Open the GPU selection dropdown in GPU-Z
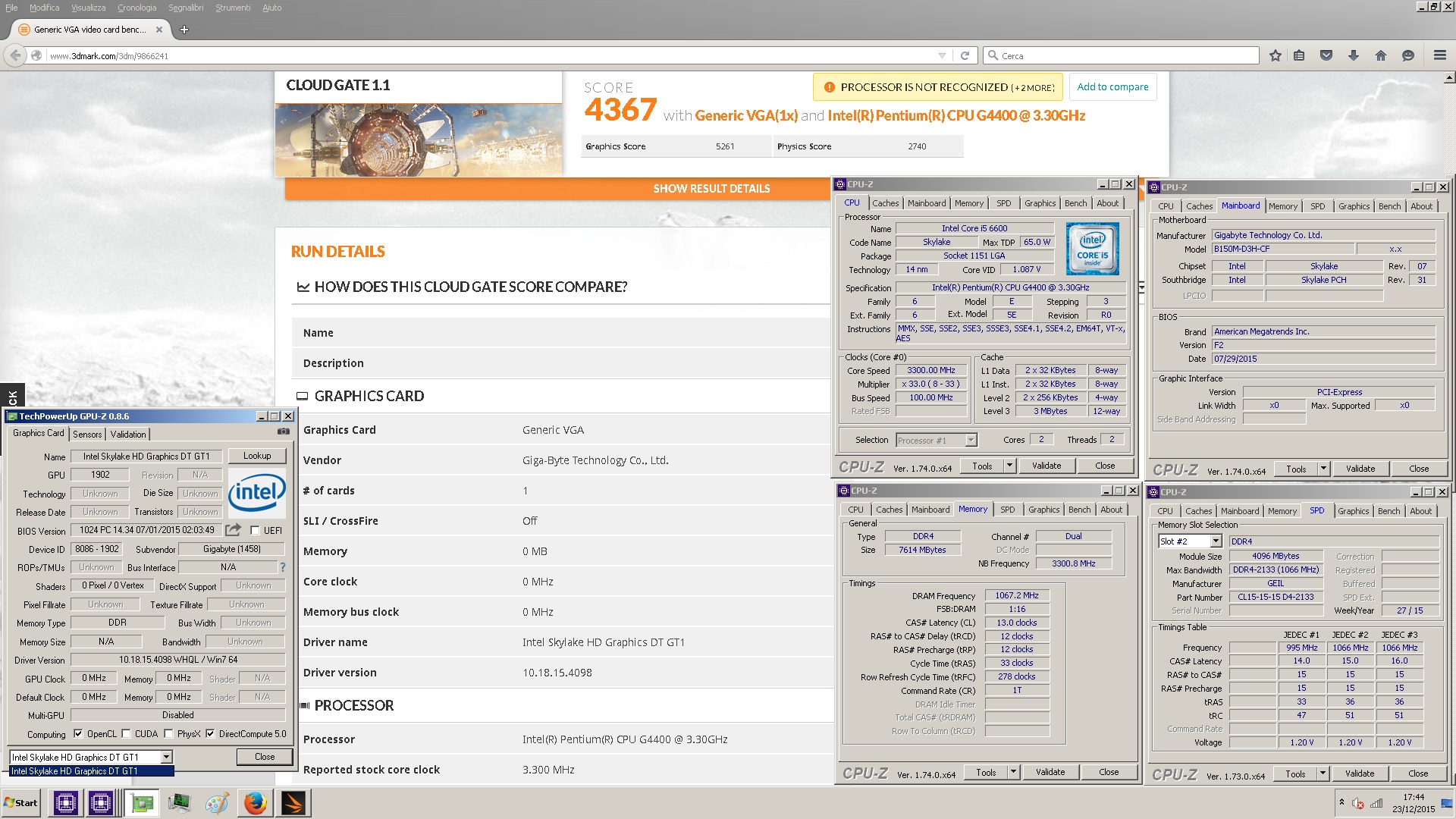The width and height of the screenshot is (1456, 819). 166,757
